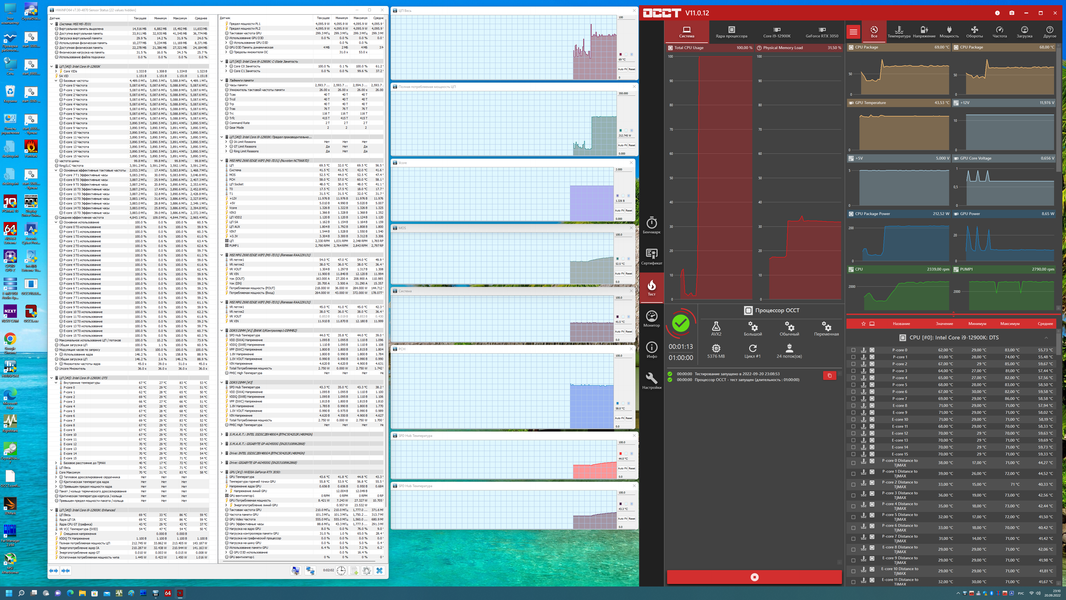1066x600 pixels.
Task: Tick the P-core 0 row checkbox
Action: point(853,350)
